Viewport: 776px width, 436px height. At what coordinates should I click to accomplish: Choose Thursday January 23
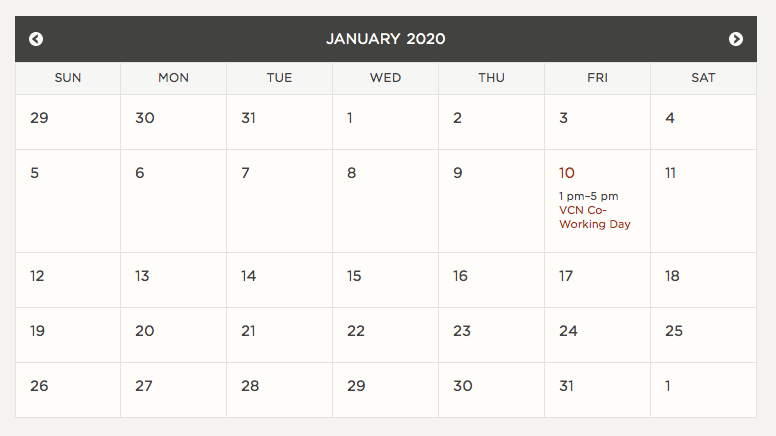(x=462, y=331)
